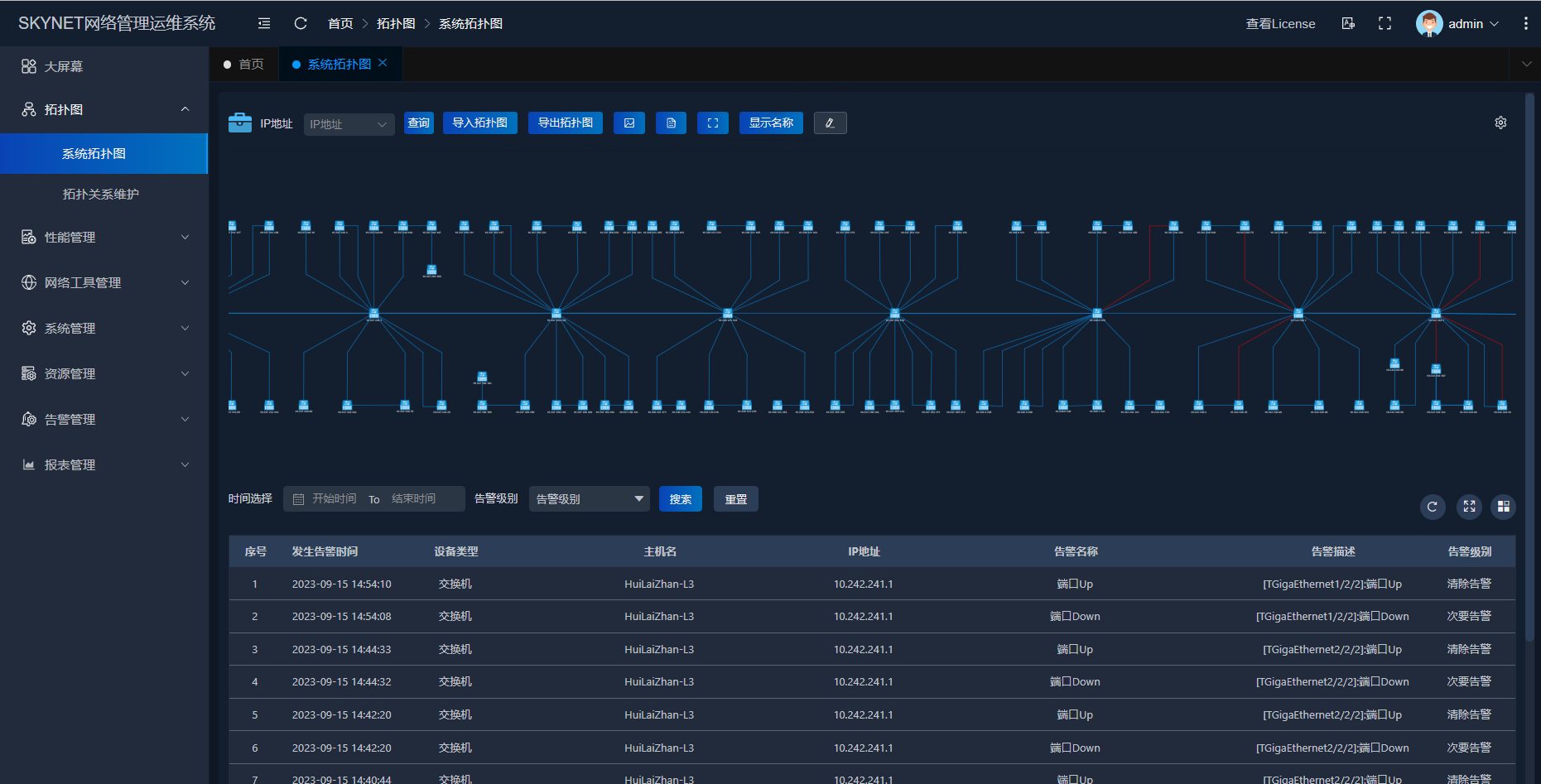Click the 系统管理 gear icon
Screen dimensions: 1541x784
tap(29, 328)
